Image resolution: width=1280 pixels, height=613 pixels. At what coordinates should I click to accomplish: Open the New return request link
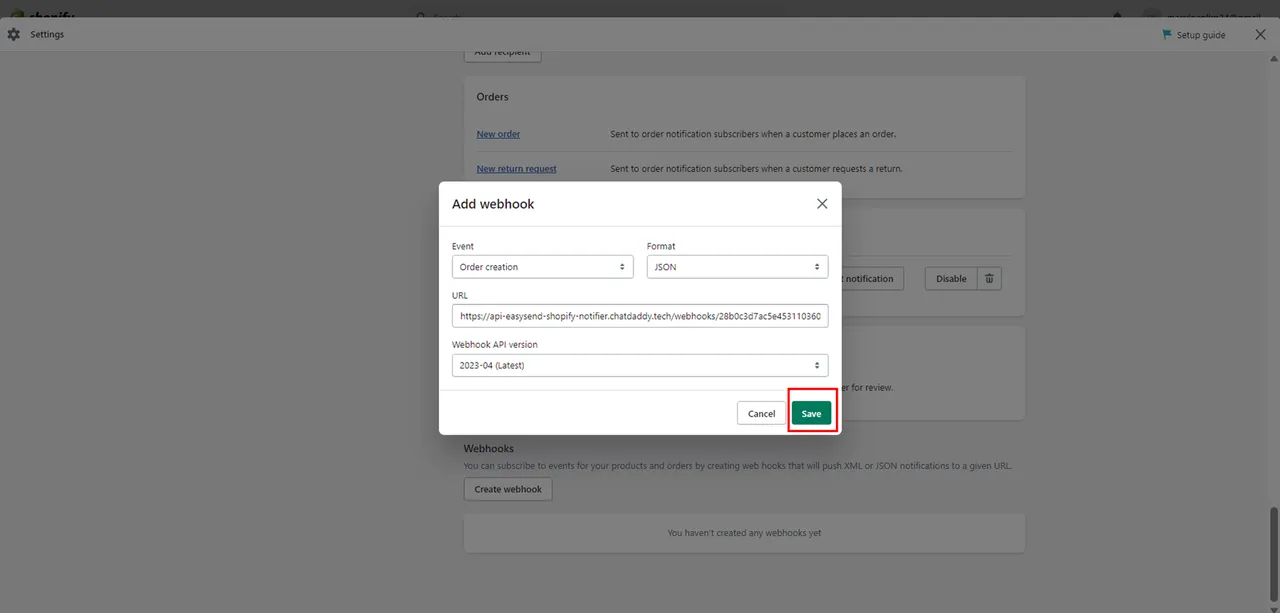(x=516, y=169)
